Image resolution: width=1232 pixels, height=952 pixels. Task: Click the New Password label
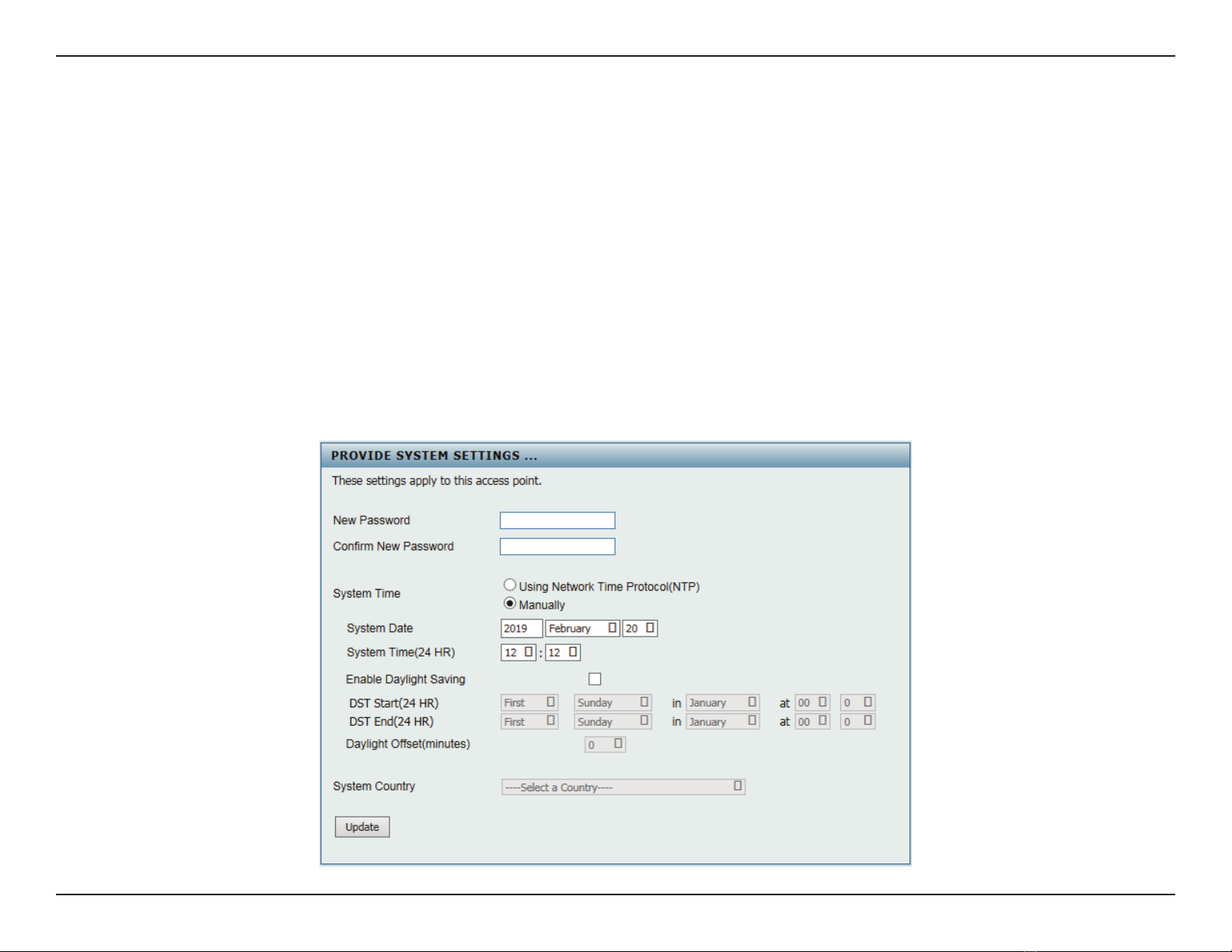[x=372, y=521]
